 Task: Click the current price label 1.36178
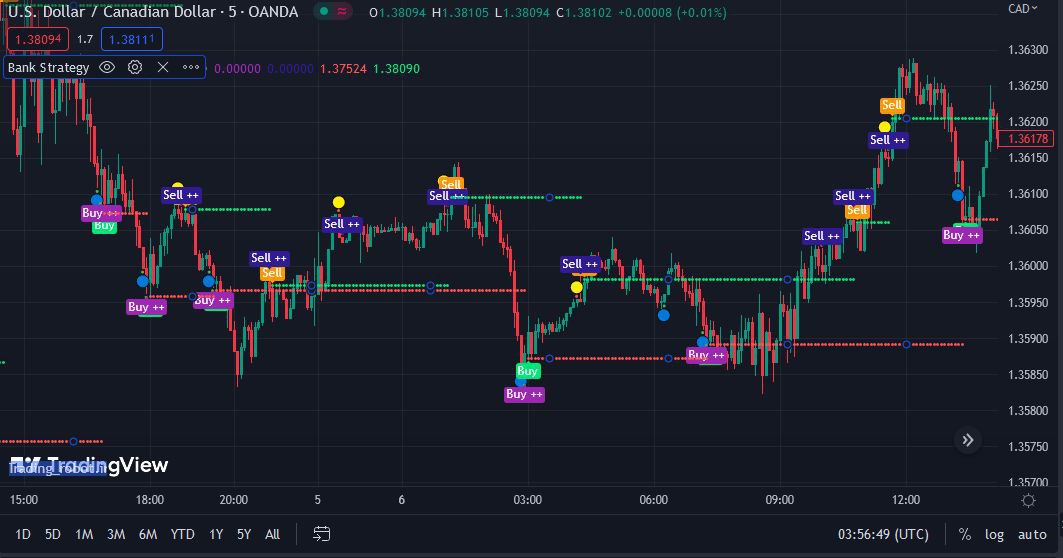tap(1025, 138)
